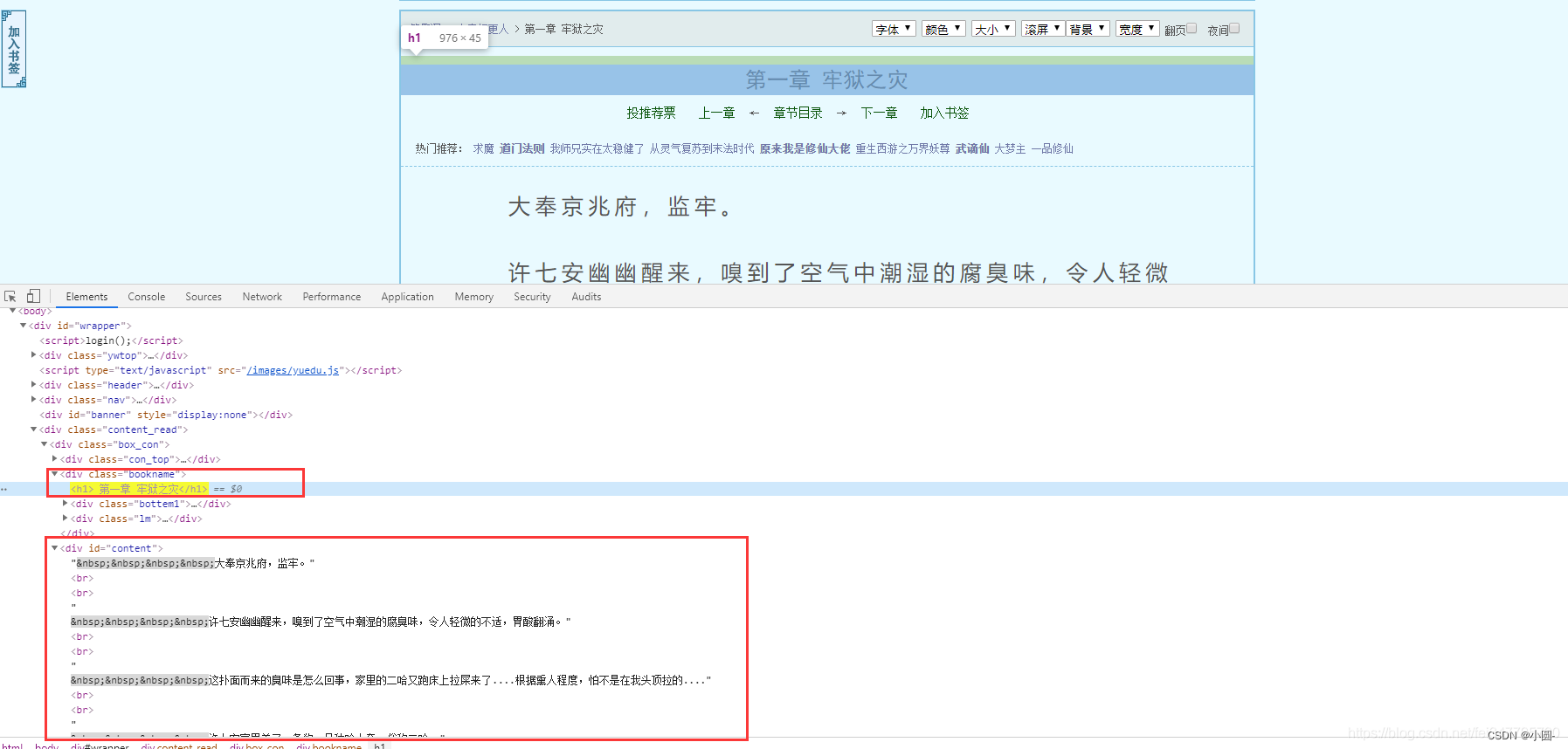Open the 背景 background dropdown
This screenshot has height=749, width=1568.
[1088, 29]
